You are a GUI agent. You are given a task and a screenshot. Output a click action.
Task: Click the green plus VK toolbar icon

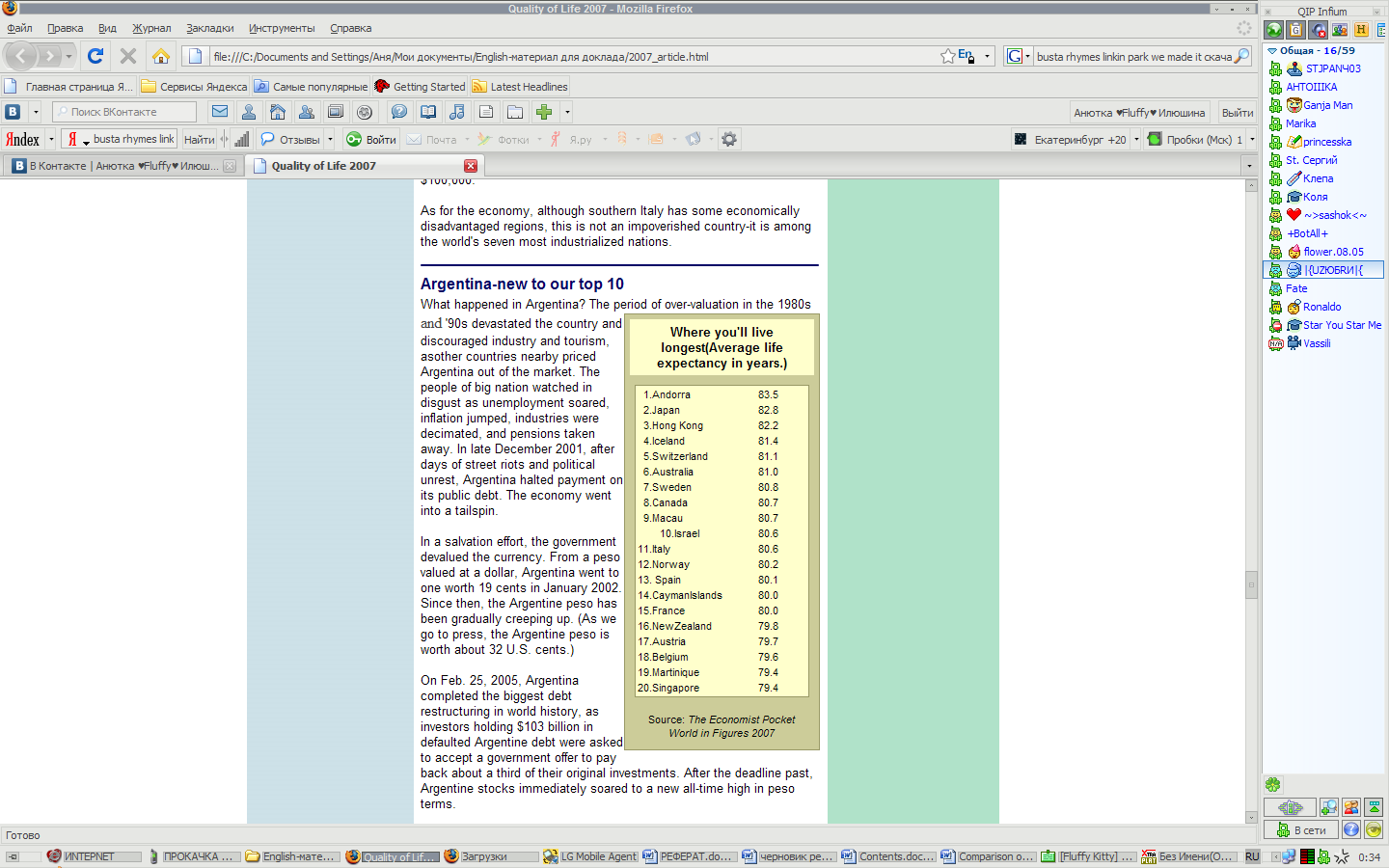pos(544,112)
